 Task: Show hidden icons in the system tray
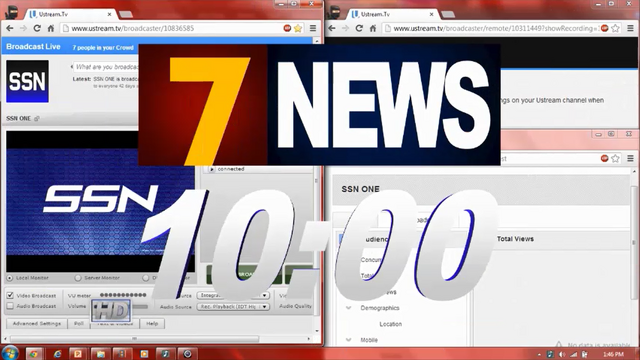pos(539,355)
